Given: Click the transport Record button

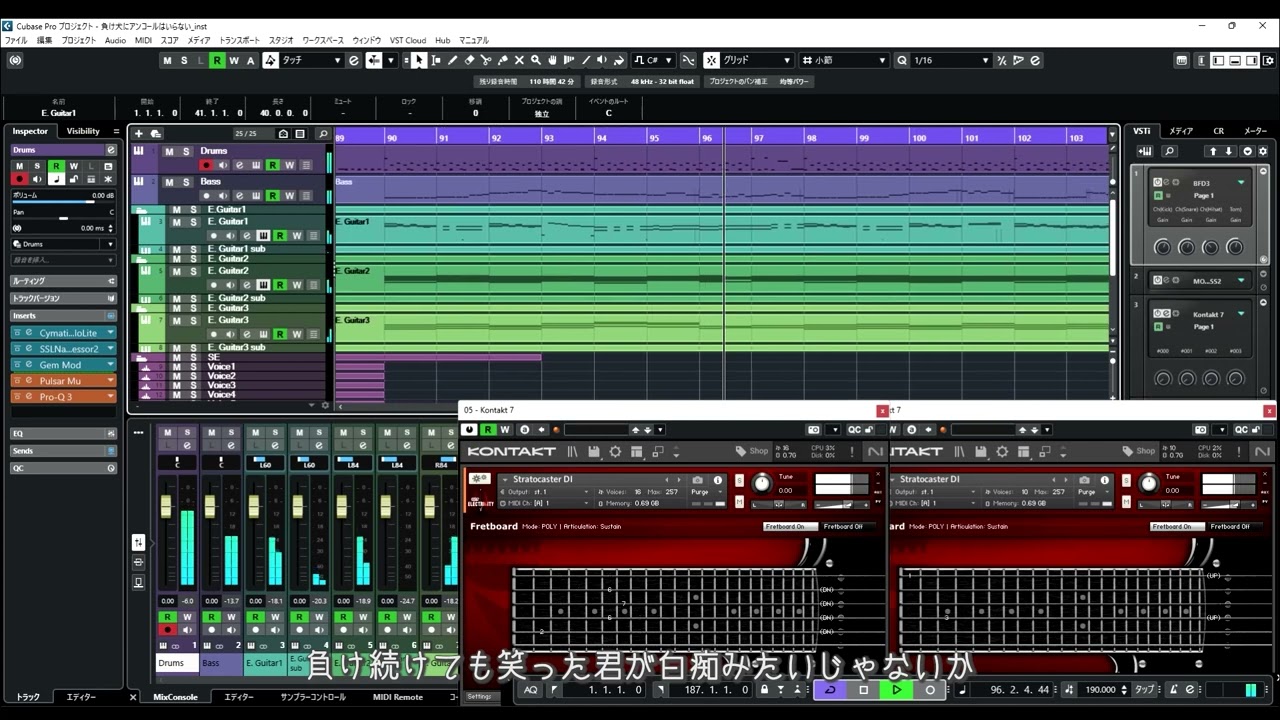Looking at the screenshot, I should [x=930, y=690].
